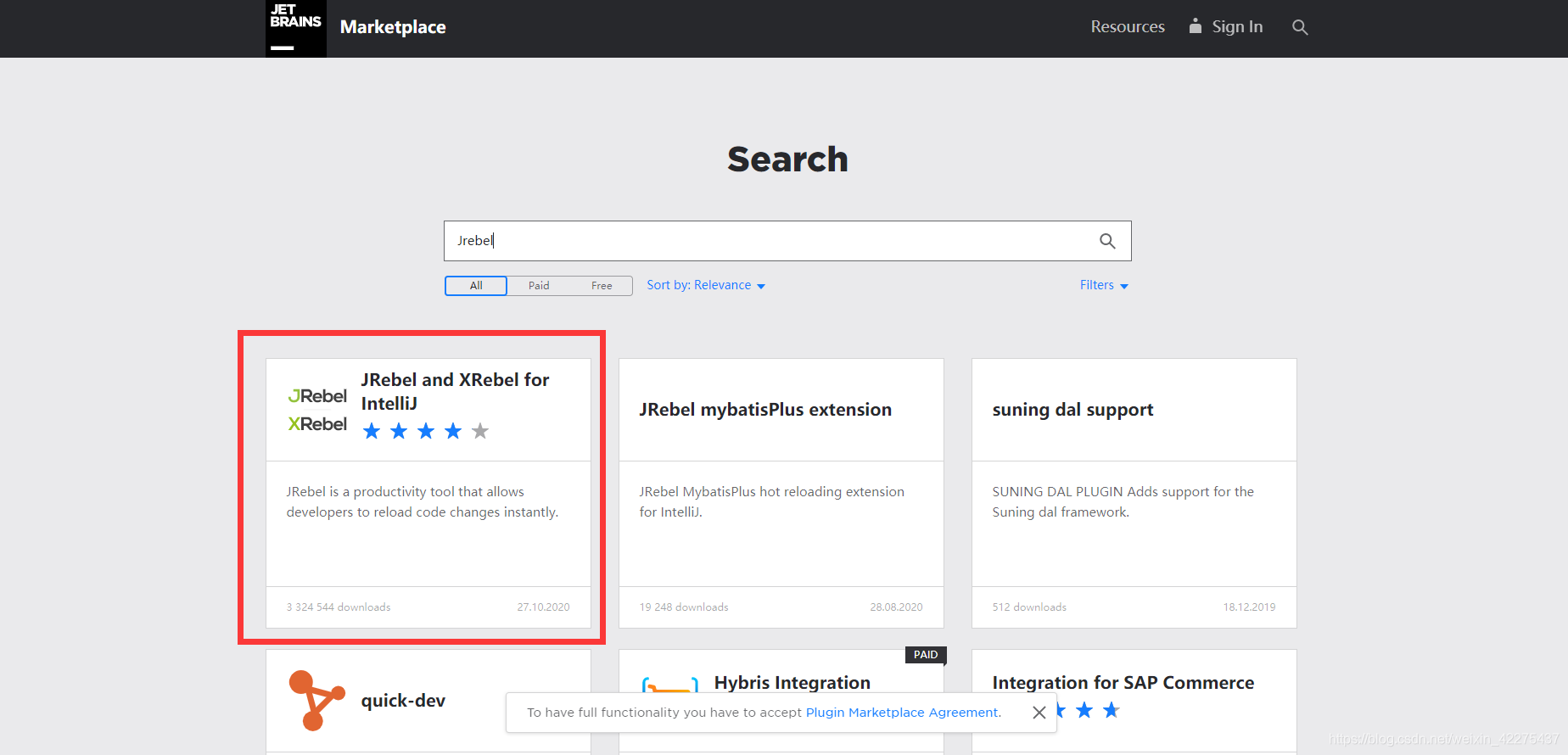Viewport: 1568px width, 755px height.
Task: Go to the Marketplace home link
Action: [x=393, y=27]
